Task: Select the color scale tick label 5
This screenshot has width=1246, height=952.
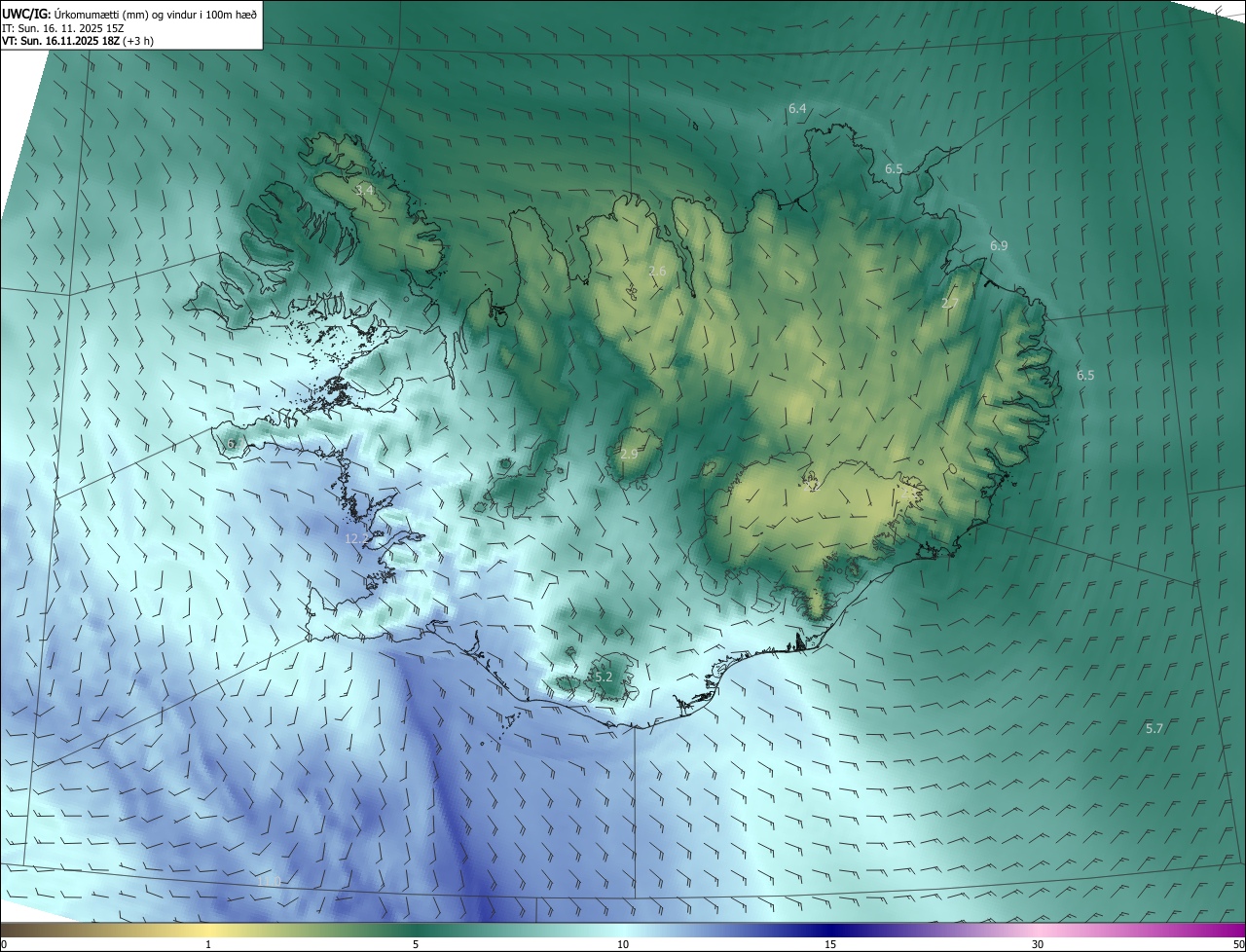Action: click(416, 944)
